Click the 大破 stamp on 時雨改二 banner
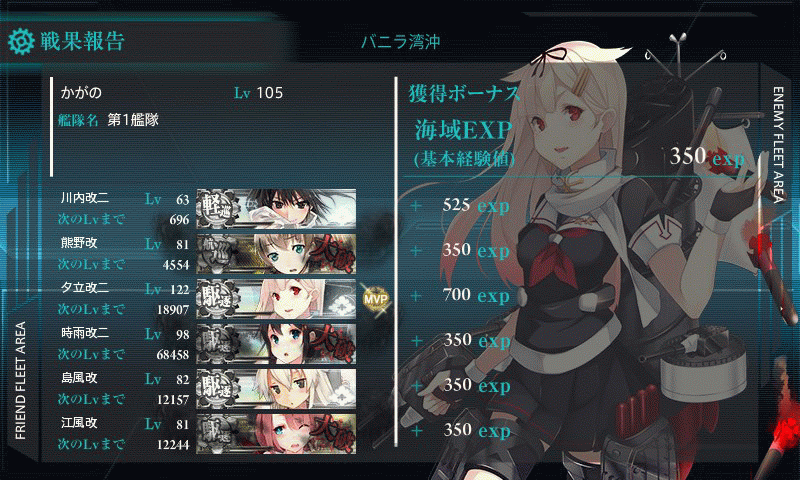Viewport: 800px width, 480px height. (x=332, y=344)
